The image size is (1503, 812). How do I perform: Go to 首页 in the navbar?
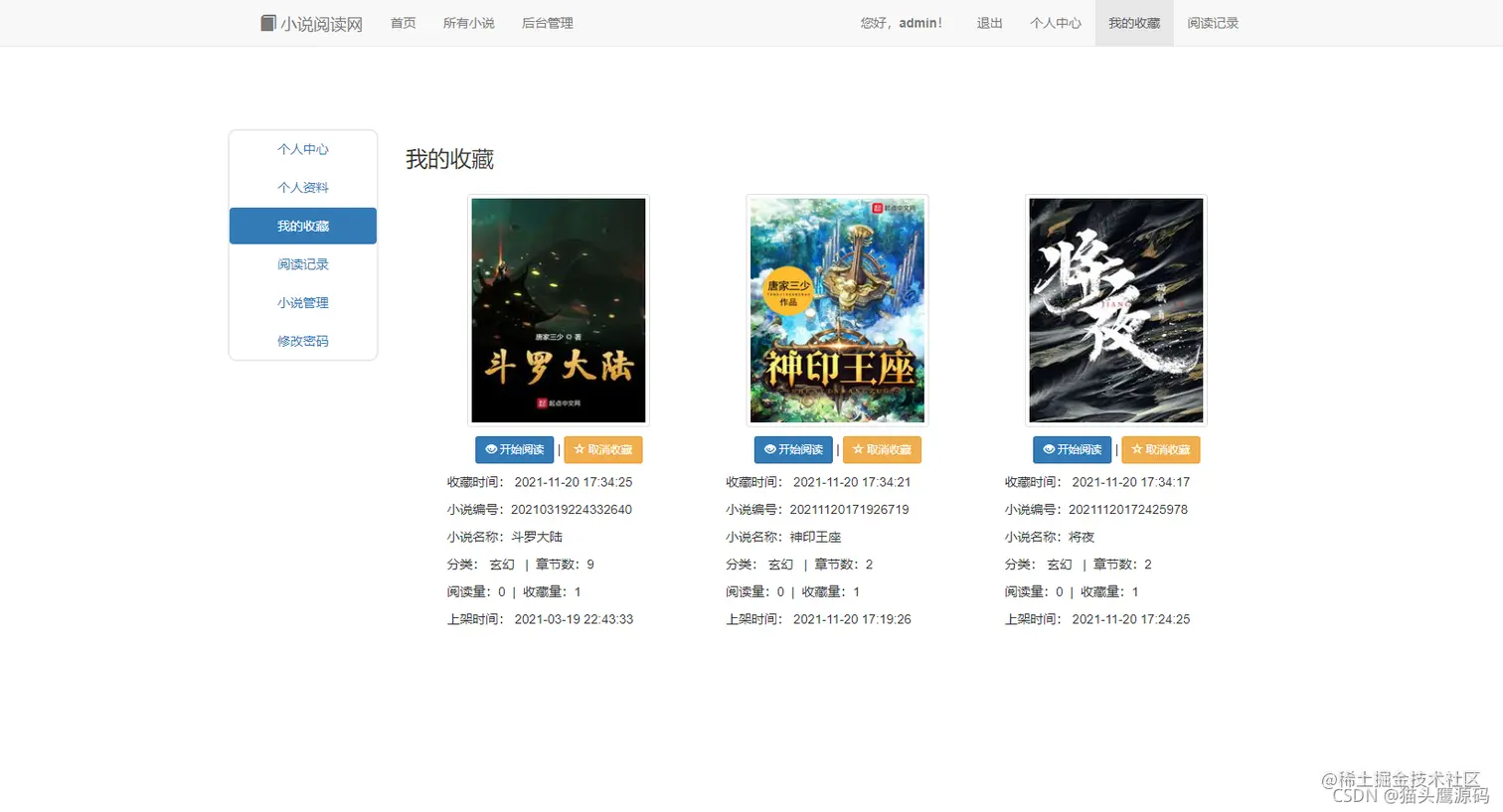404,23
